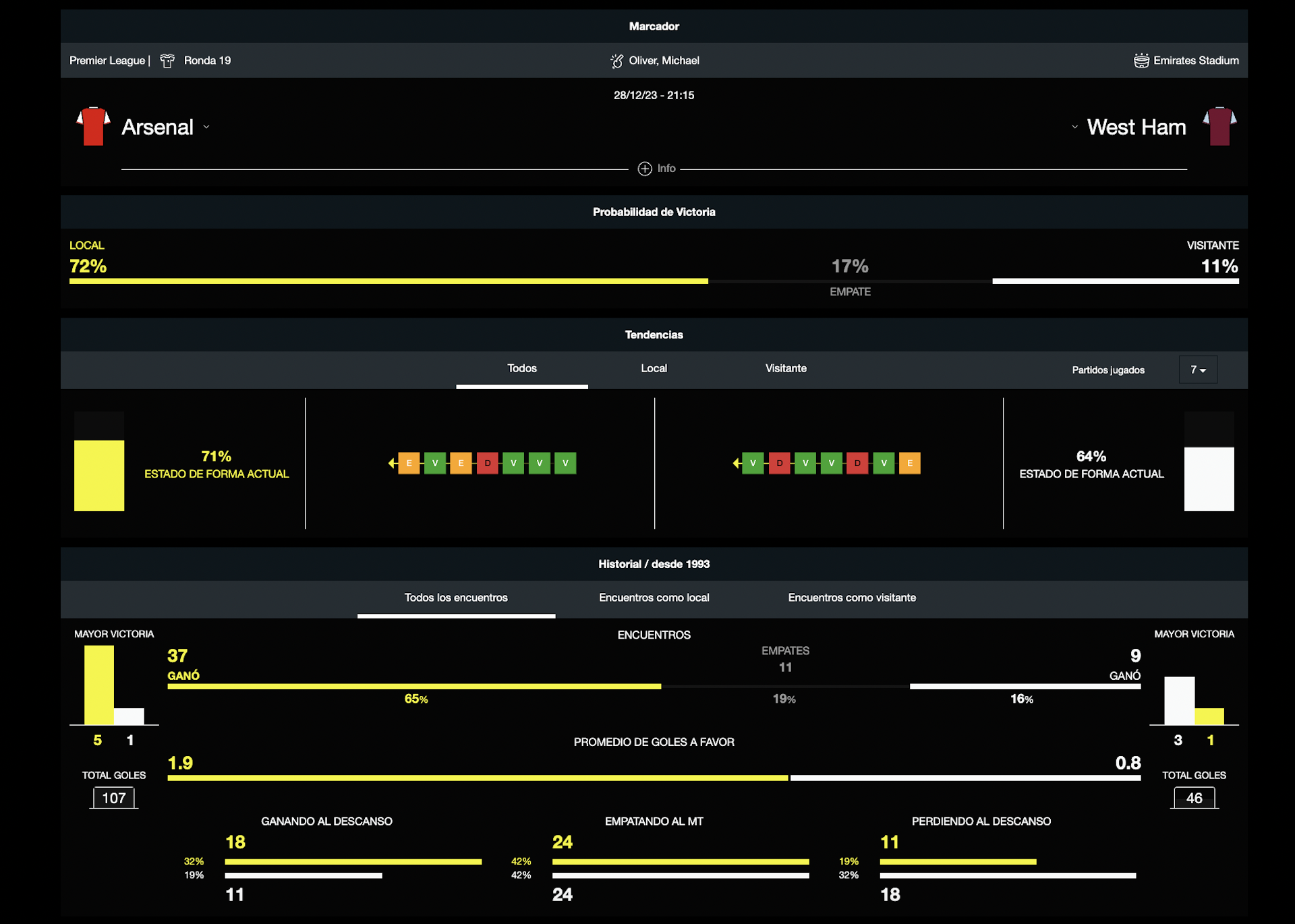Expand the West Ham team dropdown chevron
Screen dimensions: 1295x924
tap(1074, 127)
